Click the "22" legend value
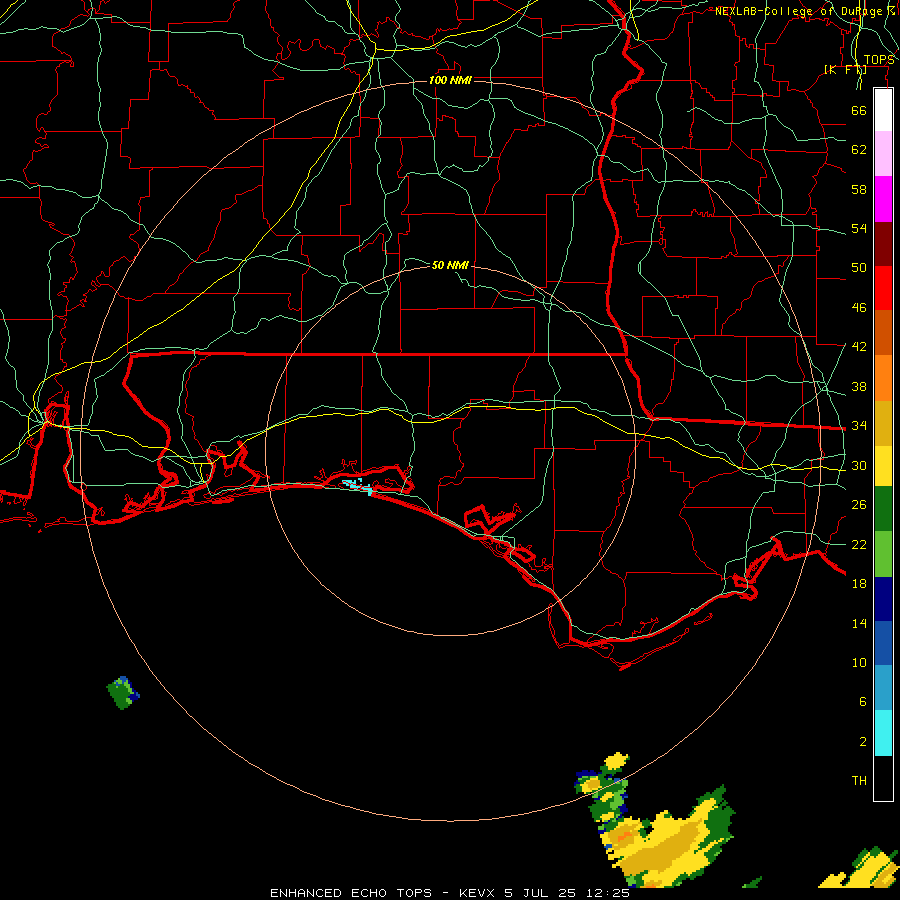This screenshot has height=900, width=900. click(859, 545)
